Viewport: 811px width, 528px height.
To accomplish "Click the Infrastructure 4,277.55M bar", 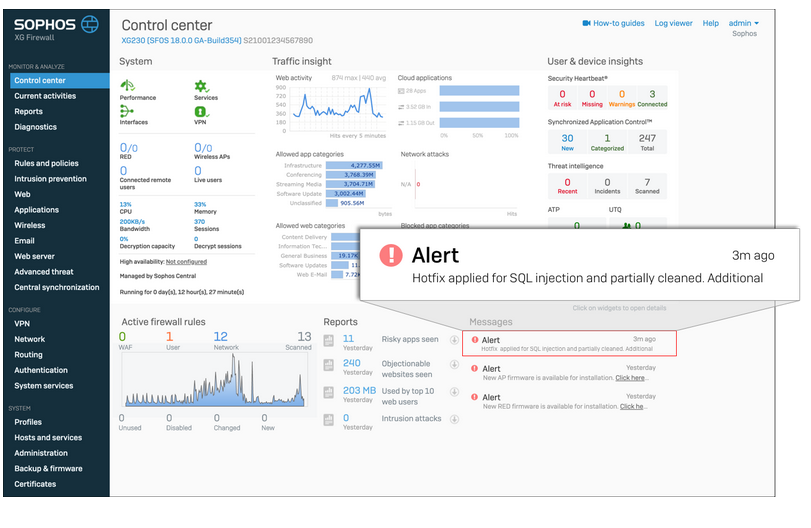I will 354,165.
